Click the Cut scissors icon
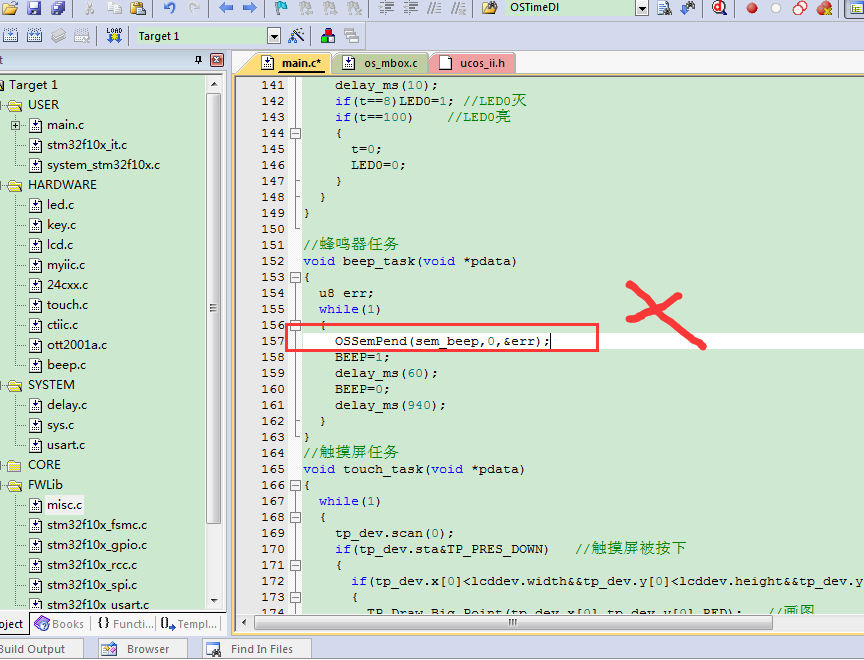Screen dimensions: 864x660 [x=89, y=8]
